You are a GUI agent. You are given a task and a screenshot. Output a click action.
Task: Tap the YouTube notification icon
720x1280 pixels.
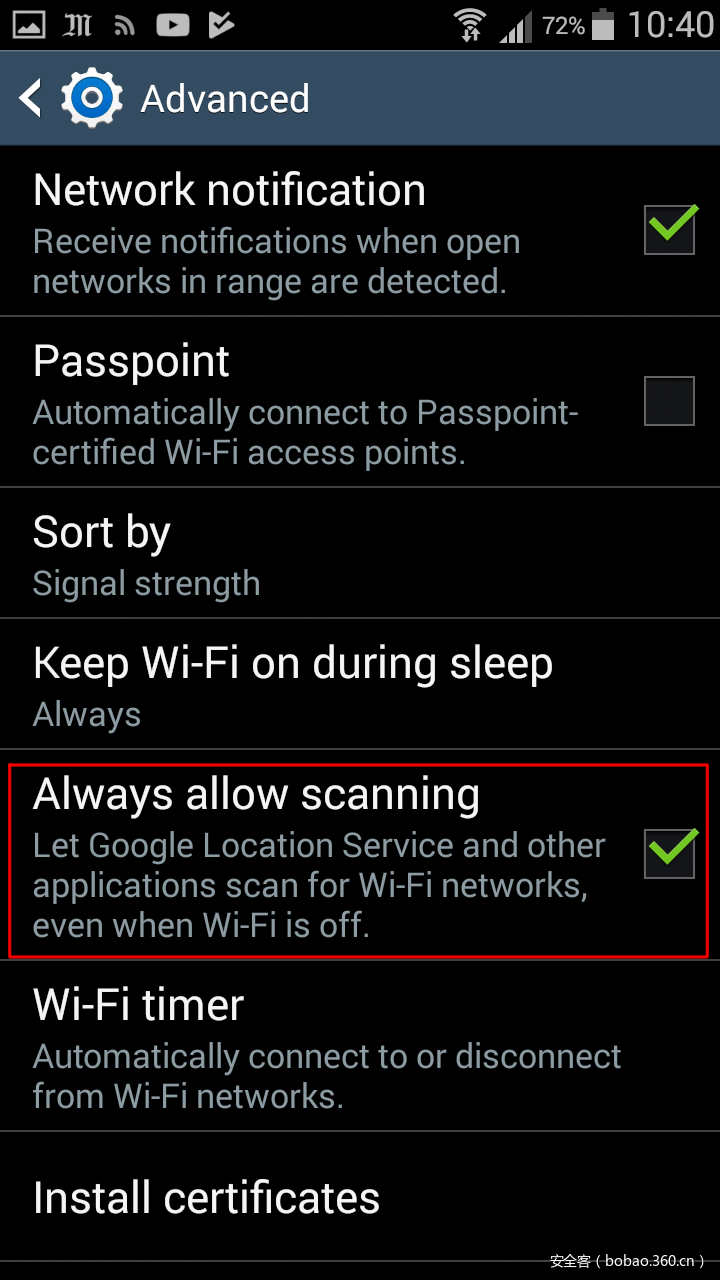click(172, 26)
